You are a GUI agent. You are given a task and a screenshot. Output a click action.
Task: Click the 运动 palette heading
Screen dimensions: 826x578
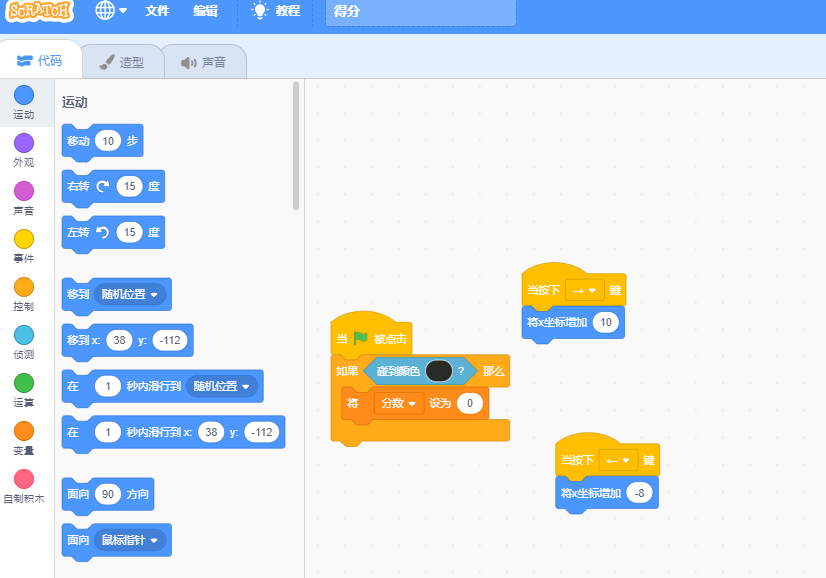(x=75, y=102)
